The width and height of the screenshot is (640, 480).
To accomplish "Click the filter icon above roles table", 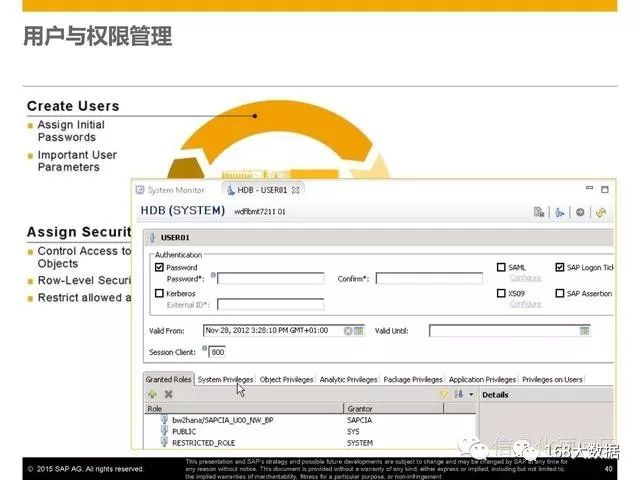I will 444,394.
